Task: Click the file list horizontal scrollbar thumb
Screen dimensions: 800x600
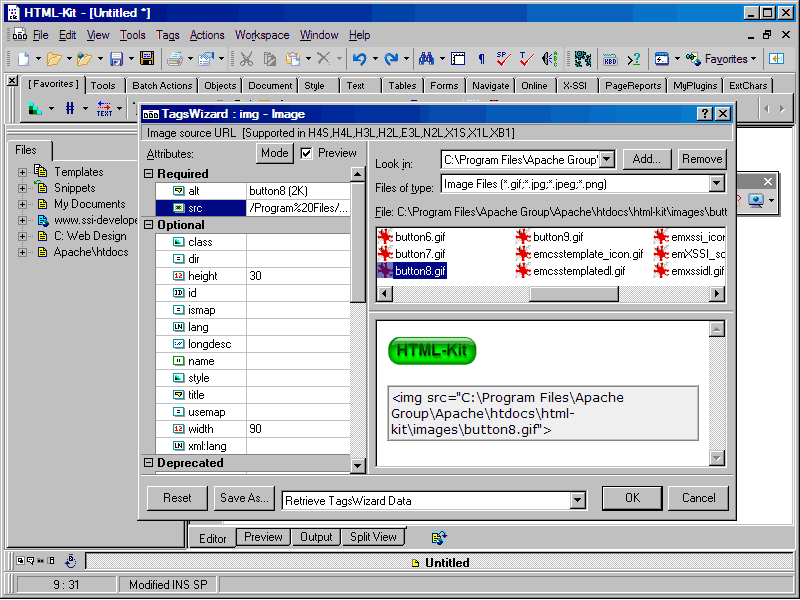Action: 573,293
